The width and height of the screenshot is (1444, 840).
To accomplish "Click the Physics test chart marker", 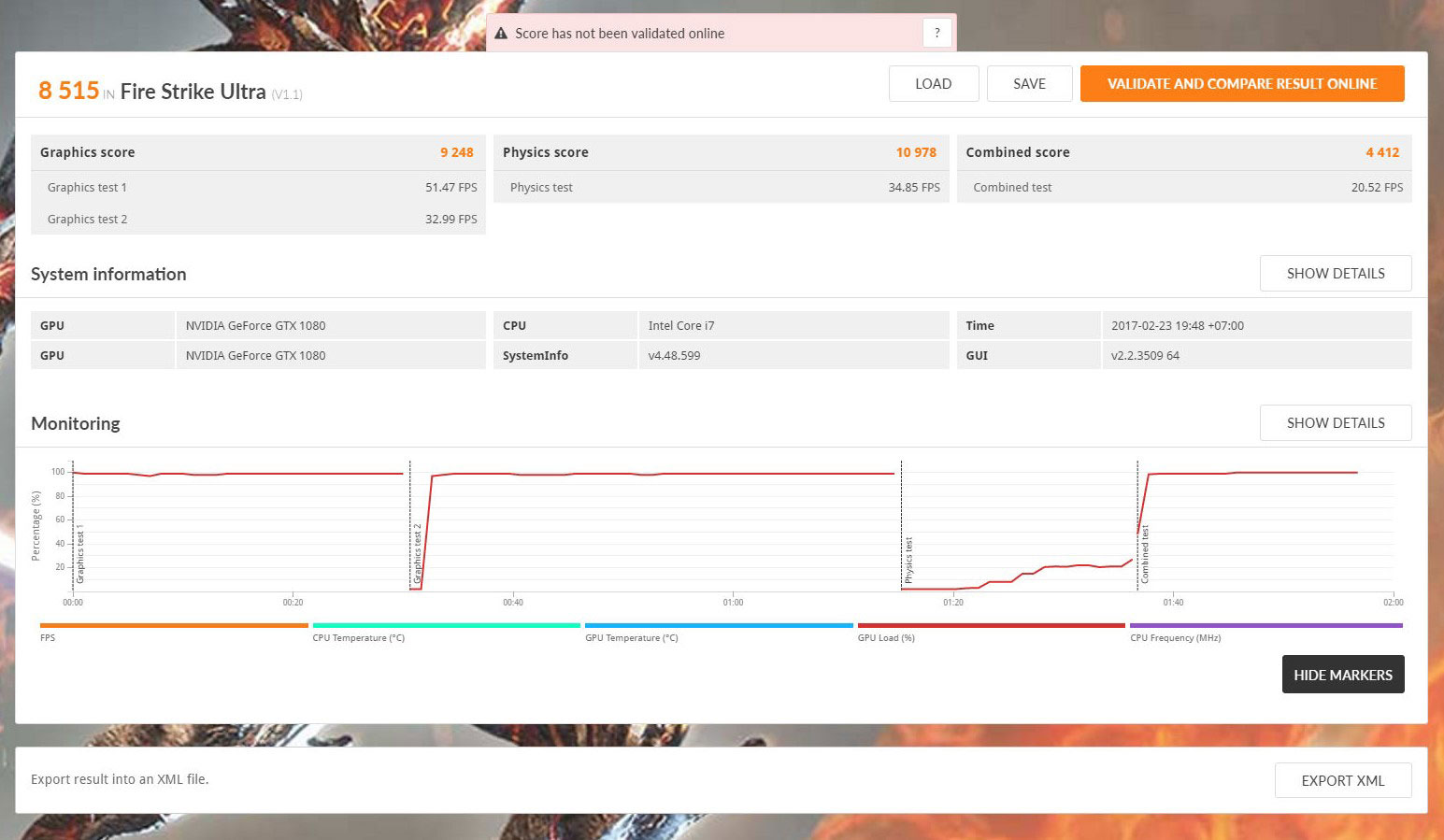I will [908, 560].
